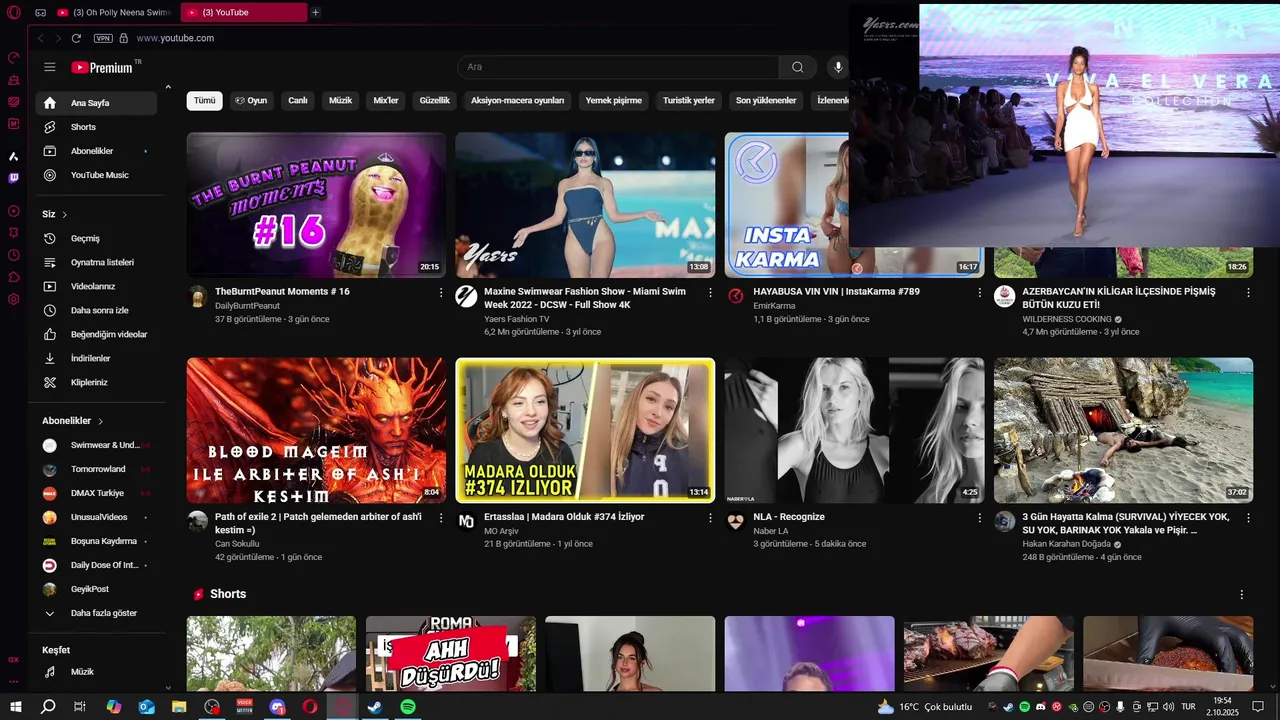
Task: Select the Müzik filter chip
Action: [341, 101]
